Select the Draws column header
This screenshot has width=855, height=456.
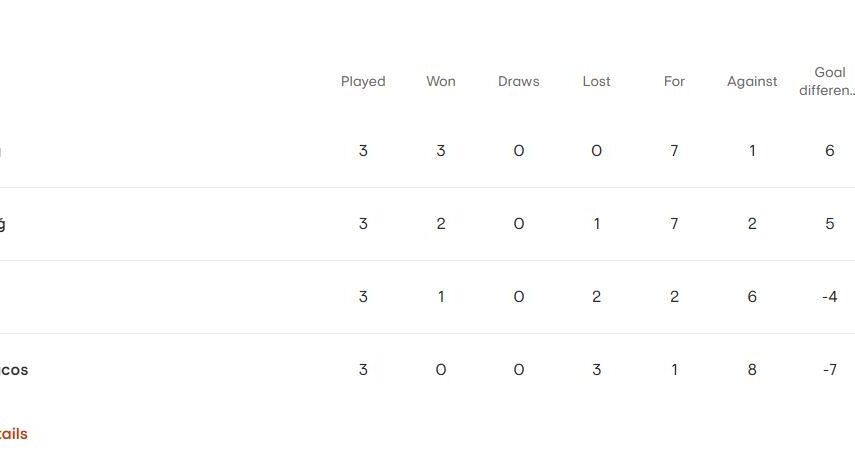click(x=518, y=82)
